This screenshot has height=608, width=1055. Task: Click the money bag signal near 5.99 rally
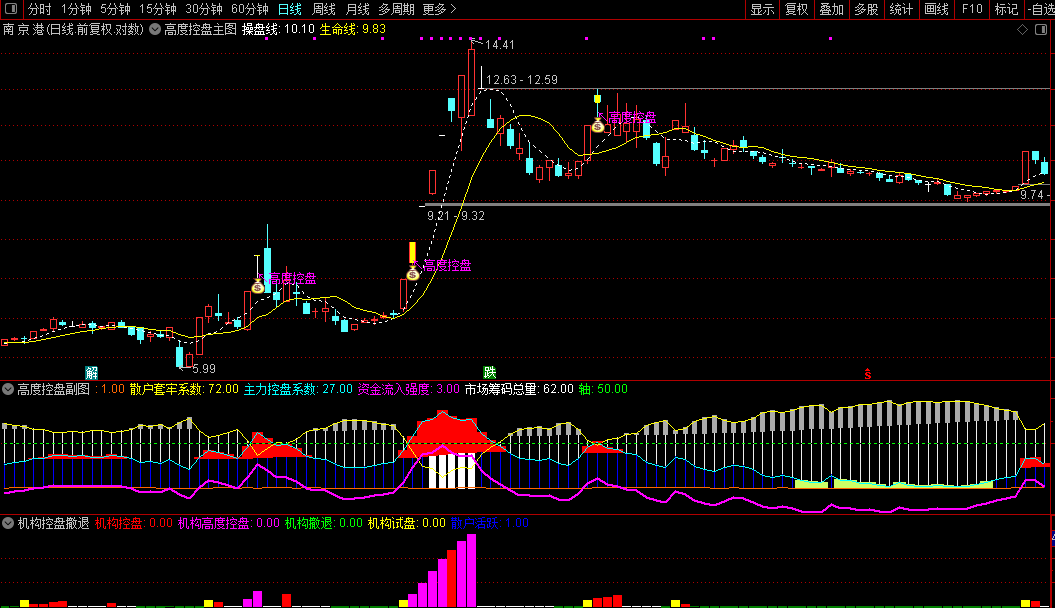(258, 287)
